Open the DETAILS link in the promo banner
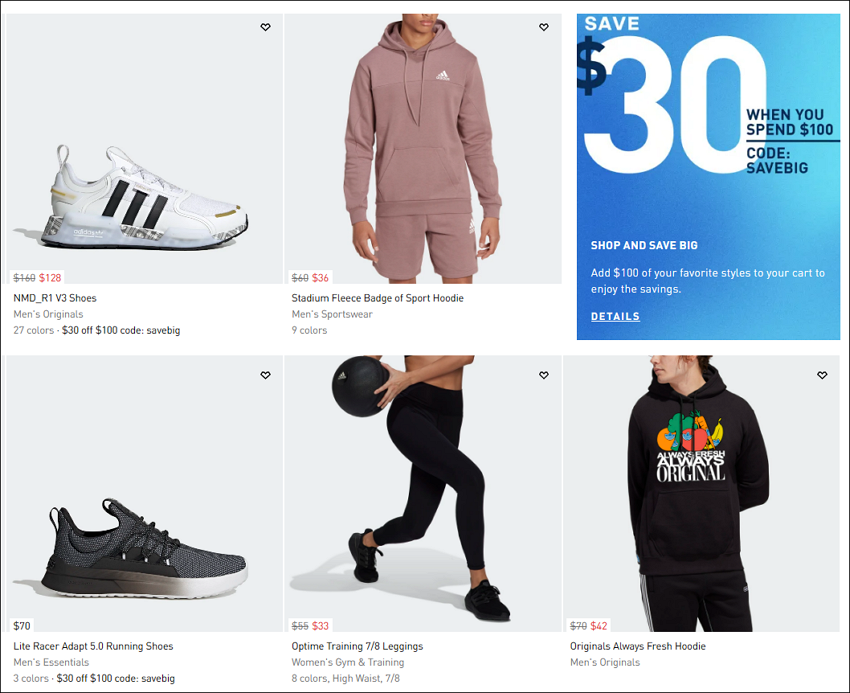 [615, 316]
